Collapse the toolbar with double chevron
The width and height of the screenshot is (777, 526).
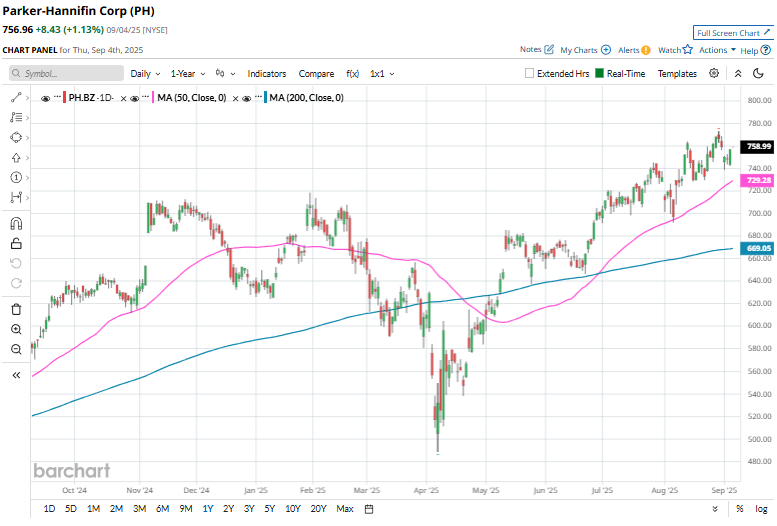pyautogui.click(x=738, y=73)
